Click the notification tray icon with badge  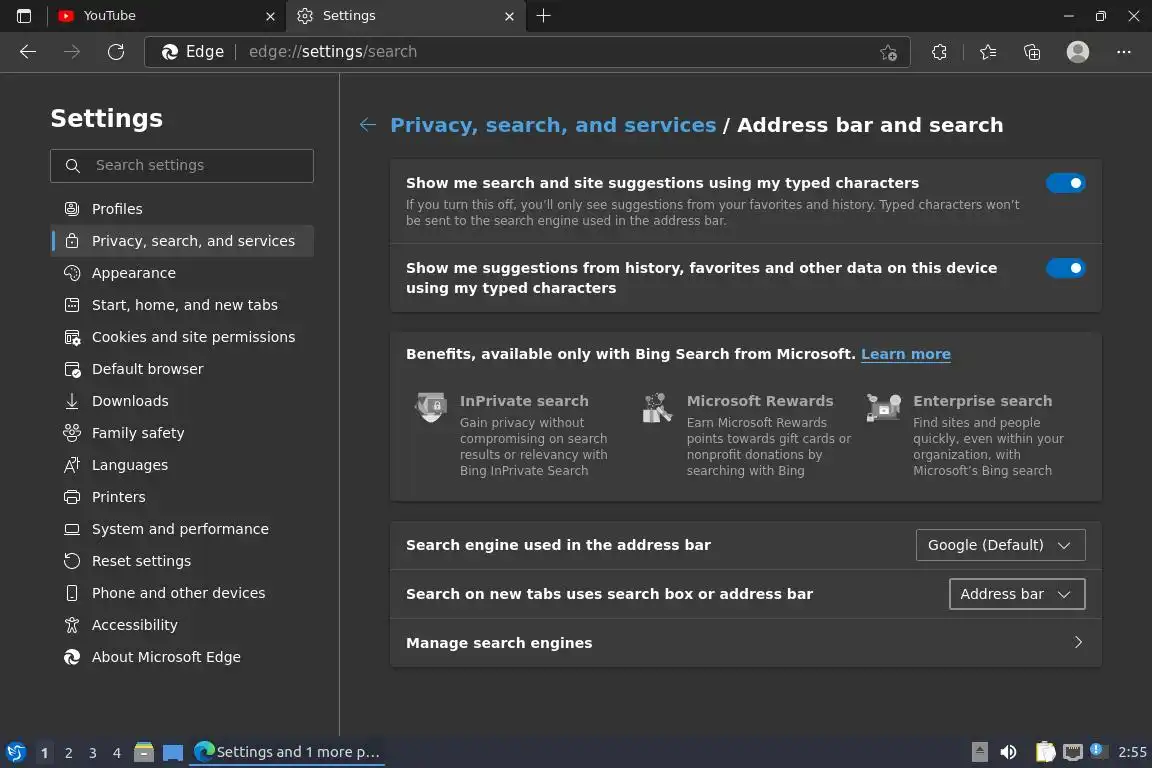(x=1096, y=750)
